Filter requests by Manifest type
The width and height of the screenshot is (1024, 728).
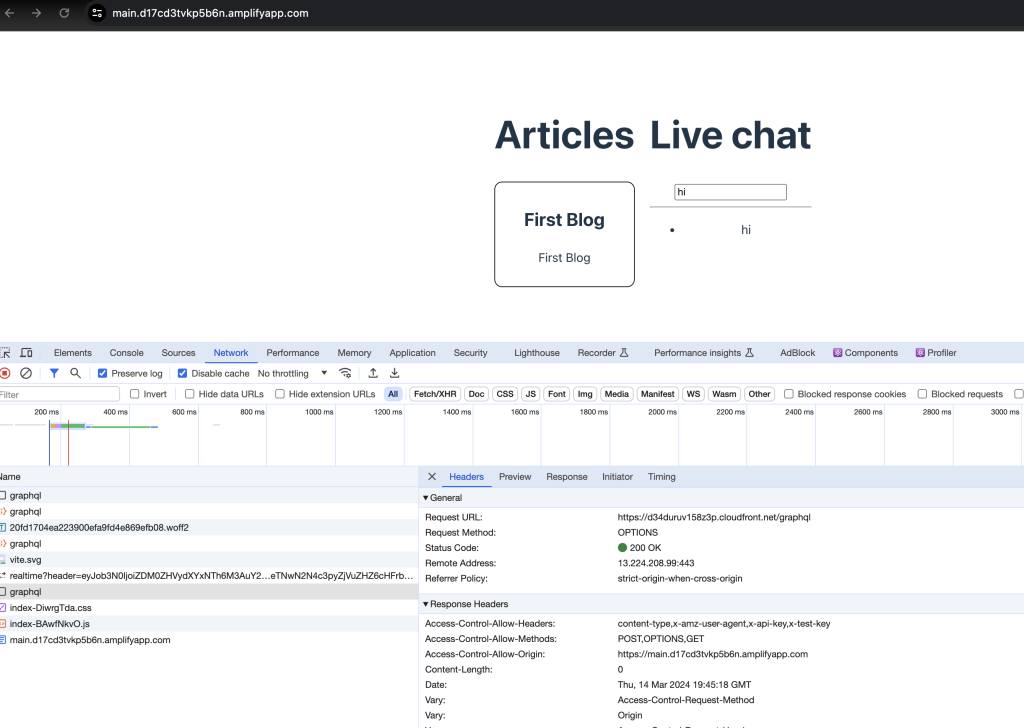pyautogui.click(x=657, y=394)
